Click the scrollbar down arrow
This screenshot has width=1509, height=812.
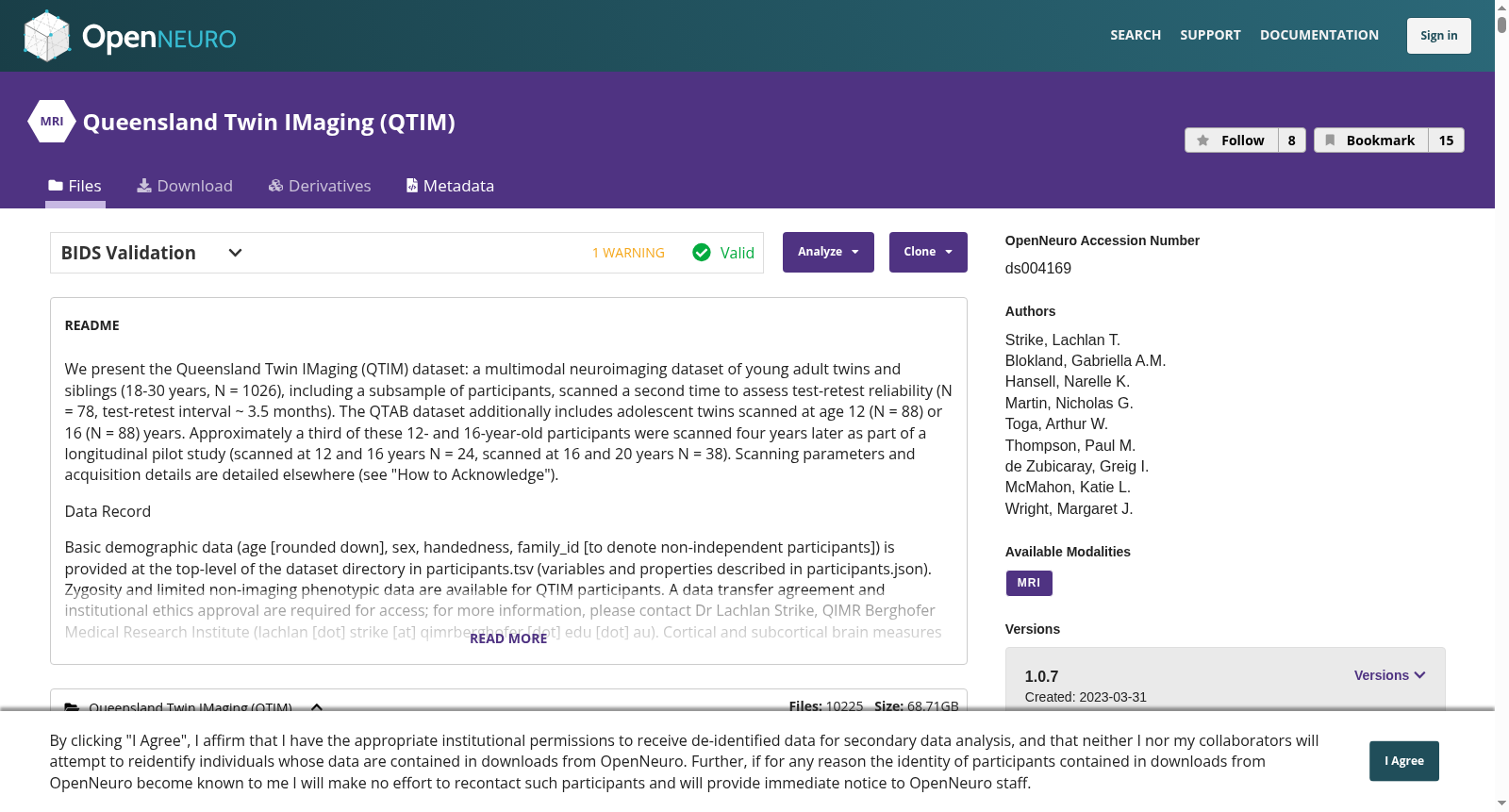1501,804
